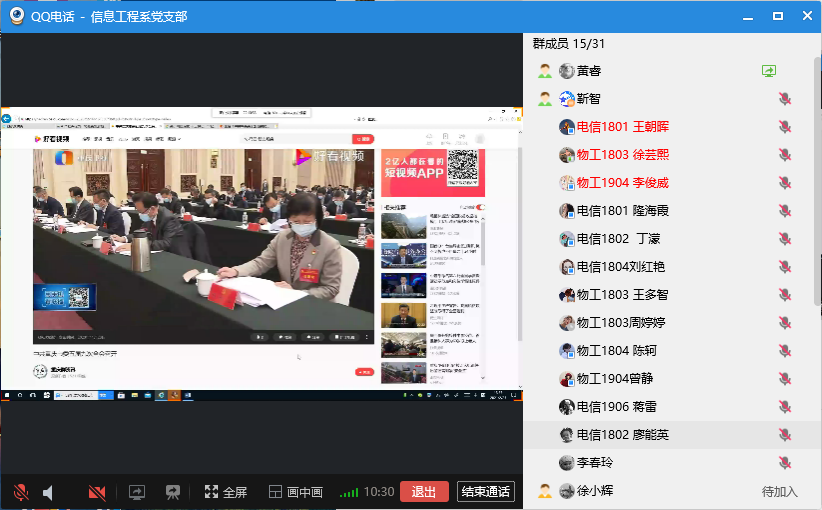
Task: Click the share screen icon
Action: pos(137,492)
